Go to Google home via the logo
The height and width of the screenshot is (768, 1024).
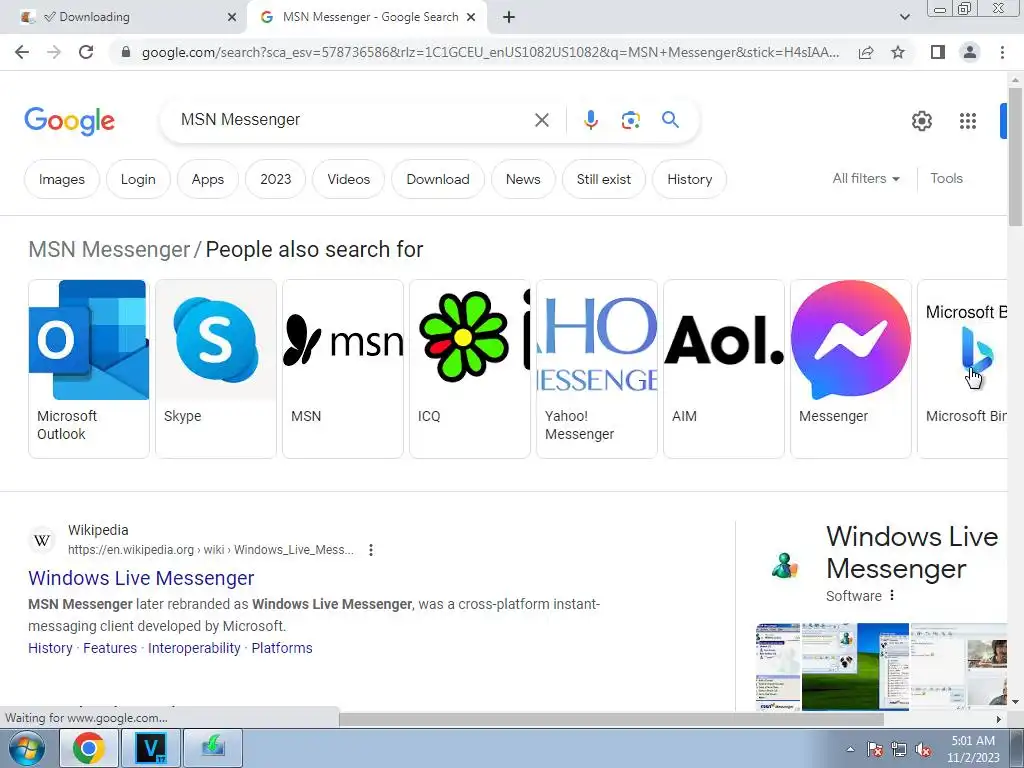click(69, 121)
